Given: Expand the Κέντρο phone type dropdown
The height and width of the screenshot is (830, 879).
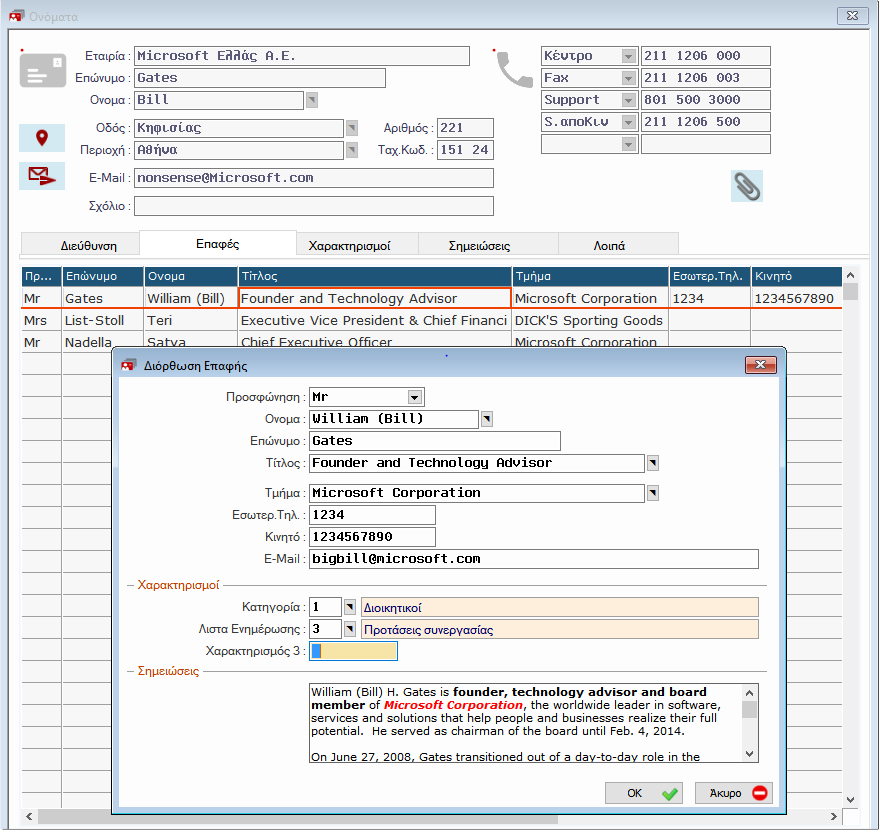Looking at the screenshot, I should click(628, 56).
